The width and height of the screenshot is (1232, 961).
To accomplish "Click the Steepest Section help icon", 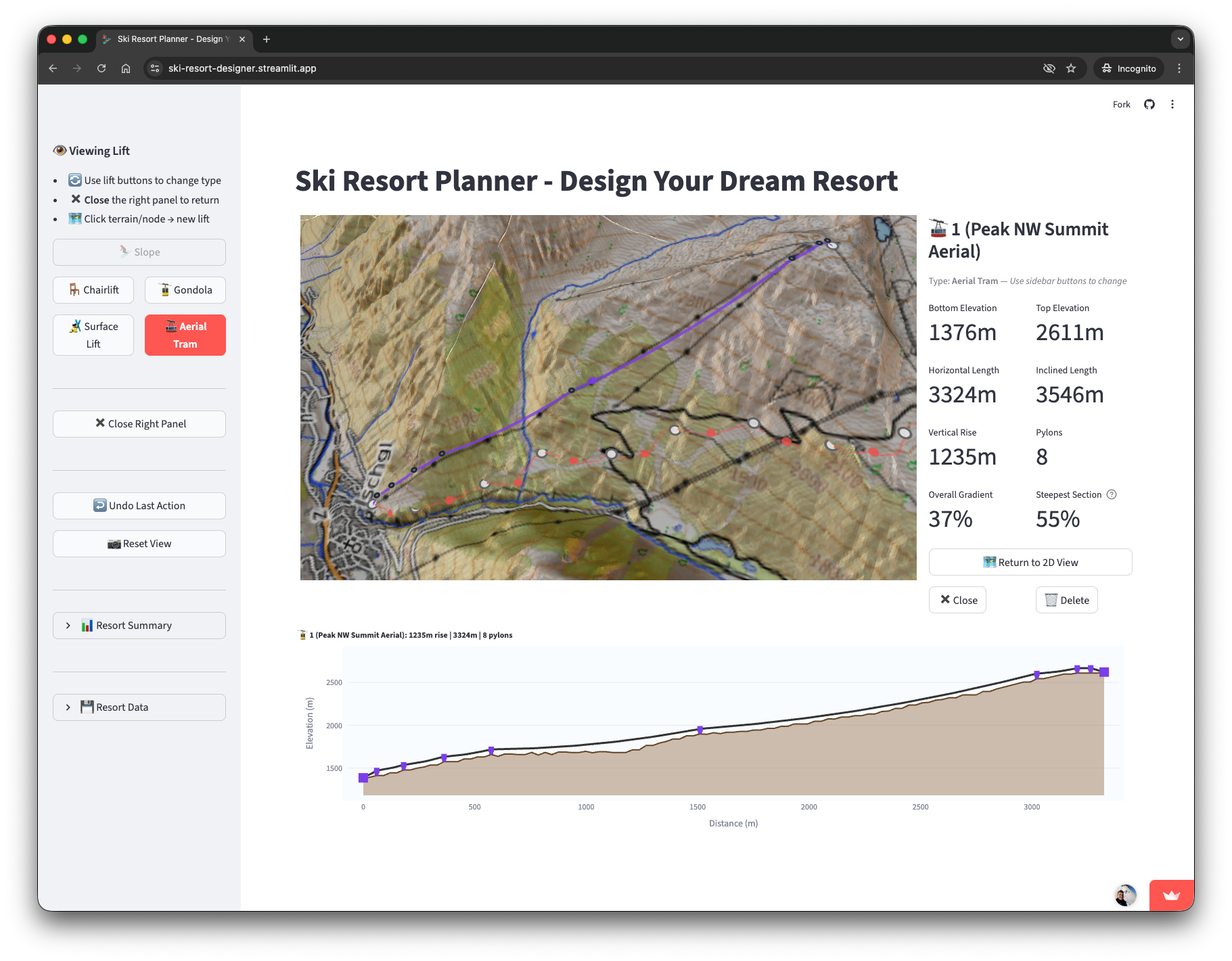I will click(1112, 494).
